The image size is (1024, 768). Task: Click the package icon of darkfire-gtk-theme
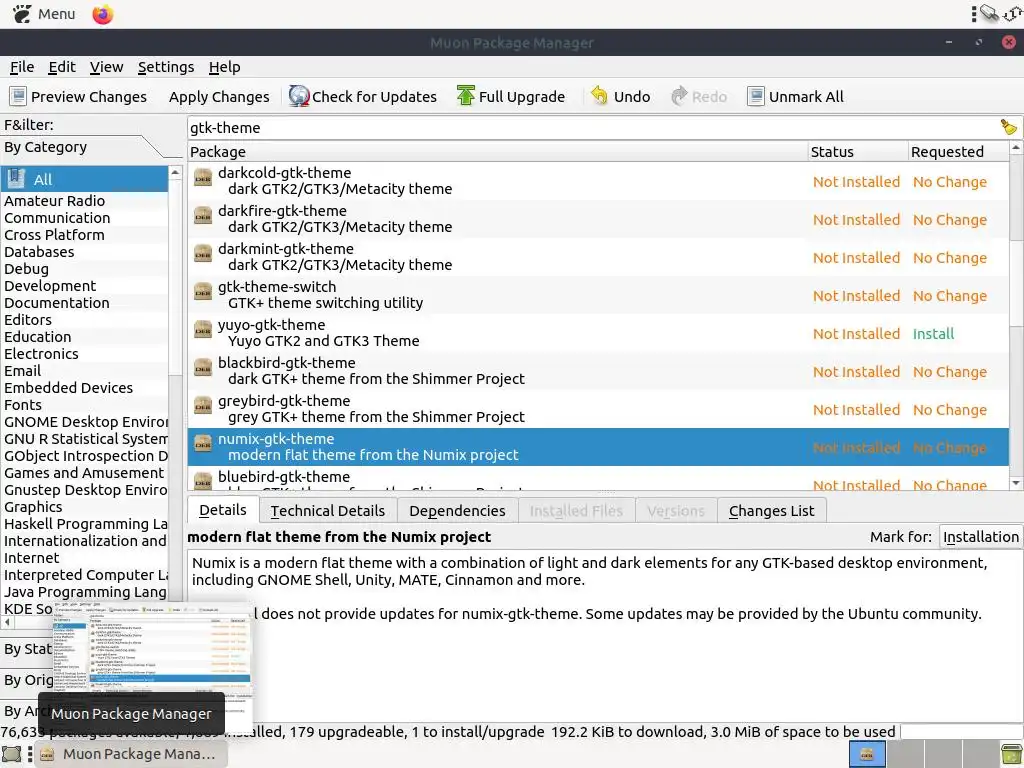click(203, 216)
